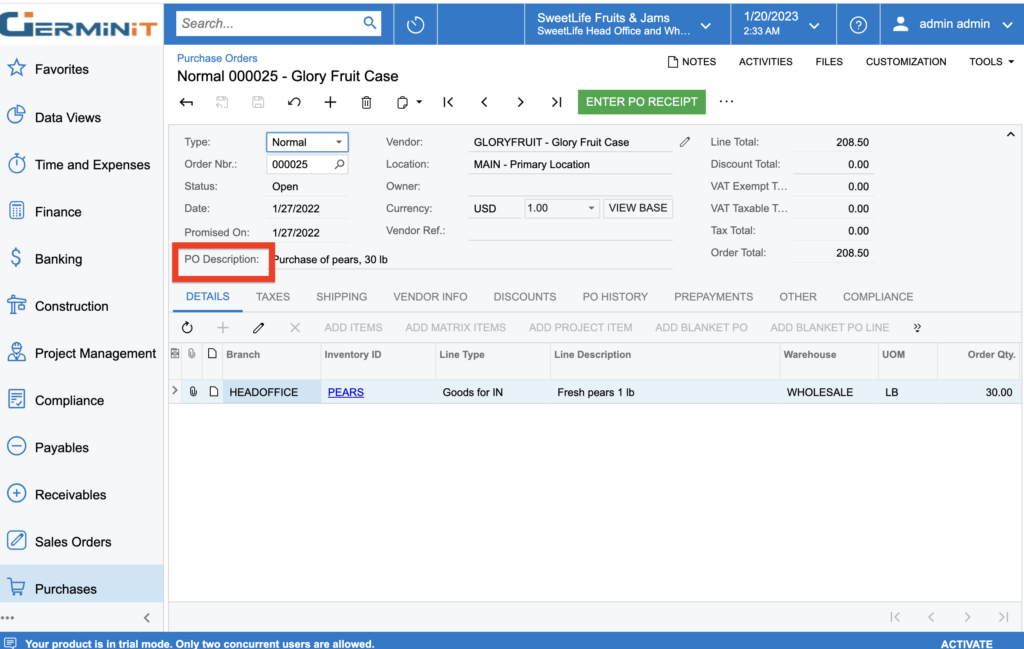Click the Enter PO Receipt button

pyautogui.click(x=642, y=102)
